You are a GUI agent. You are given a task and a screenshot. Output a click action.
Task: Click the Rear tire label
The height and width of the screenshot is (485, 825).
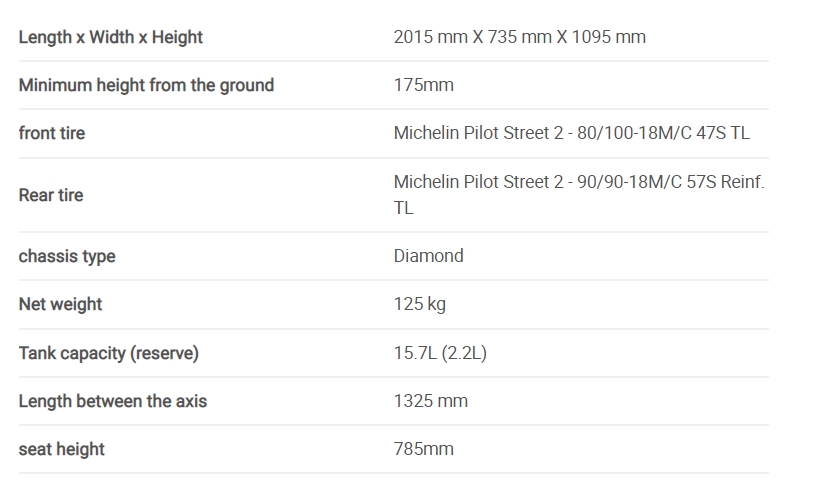point(51,195)
